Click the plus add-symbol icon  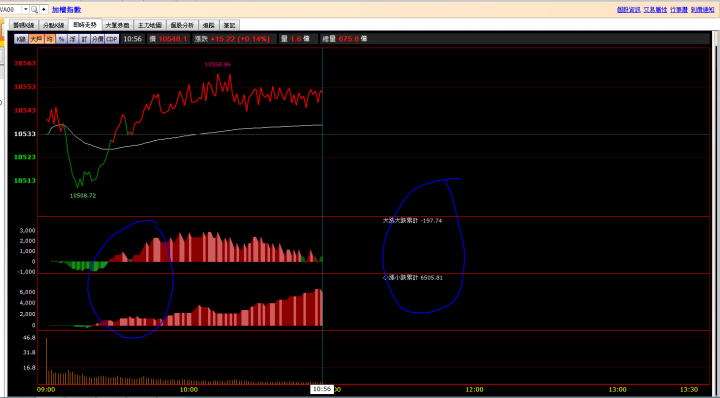click(44, 9)
